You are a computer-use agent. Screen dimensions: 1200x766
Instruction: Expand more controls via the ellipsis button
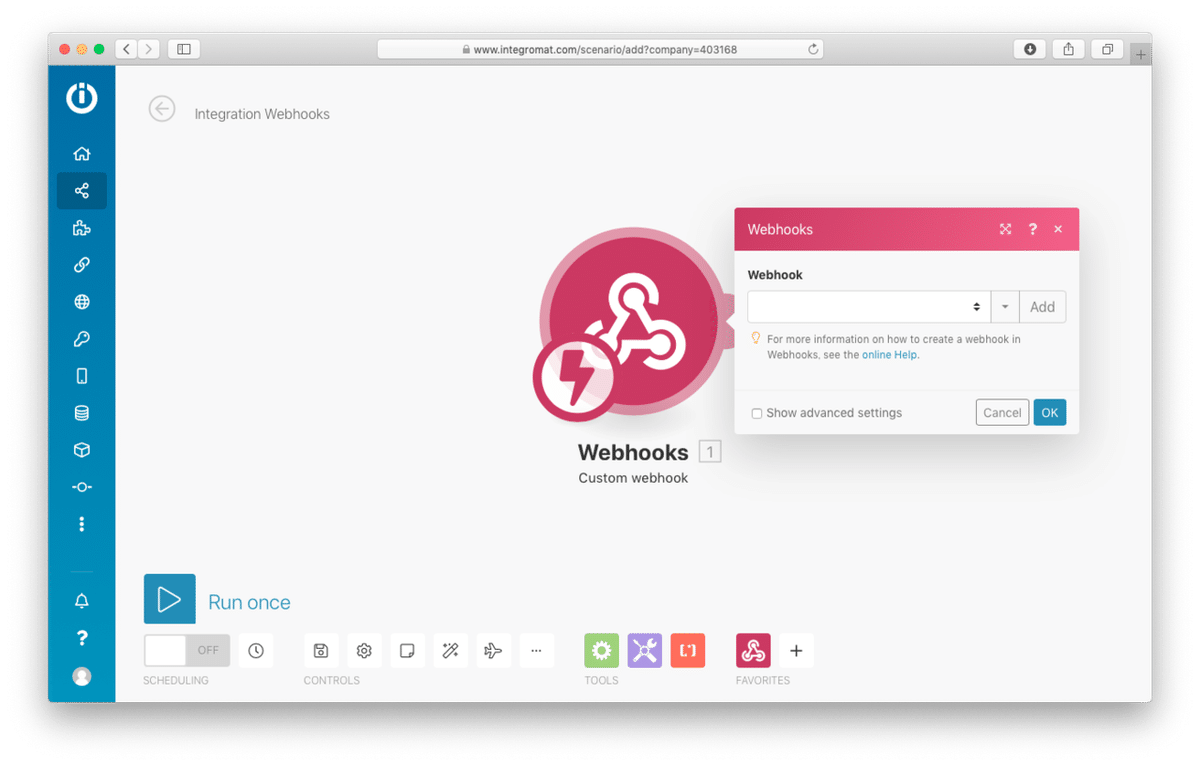coord(536,650)
